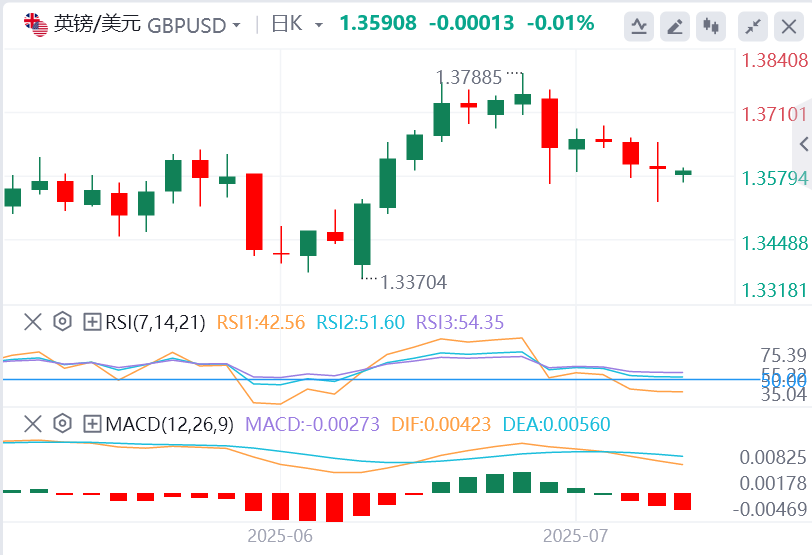Click the MACD(12,26,9) indicator label

pos(169,424)
